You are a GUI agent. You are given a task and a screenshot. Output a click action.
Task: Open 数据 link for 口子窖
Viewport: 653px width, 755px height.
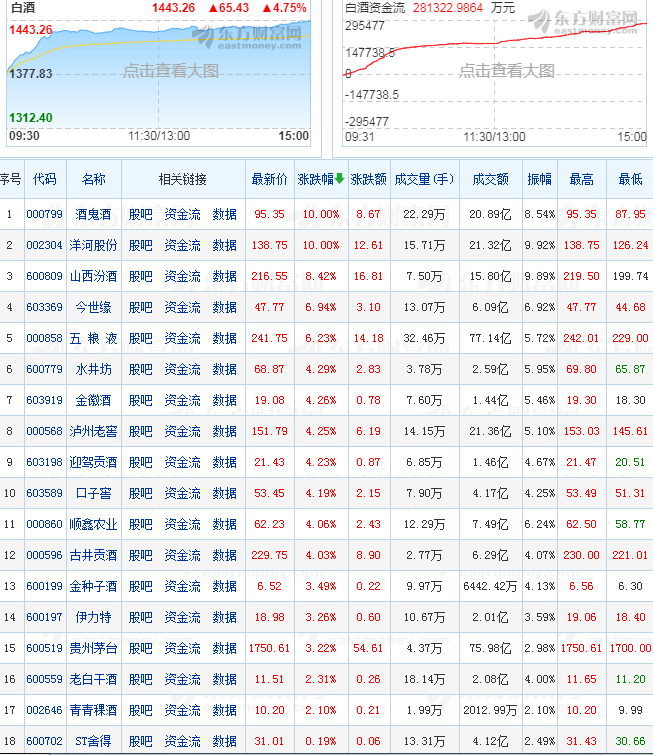click(x=224, y=494)
